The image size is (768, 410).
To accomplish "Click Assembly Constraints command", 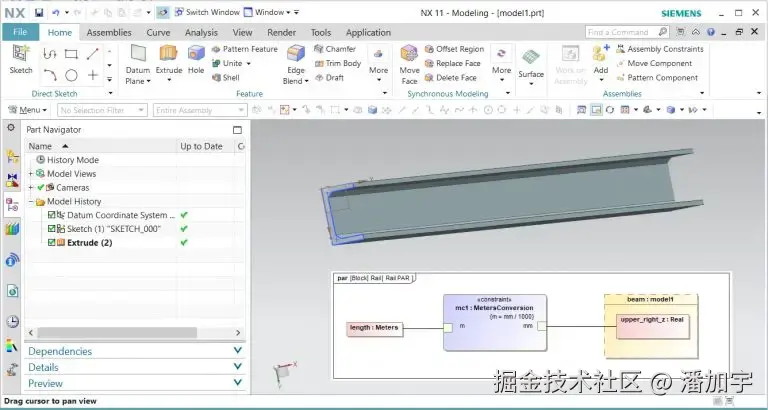I will 659,49.
